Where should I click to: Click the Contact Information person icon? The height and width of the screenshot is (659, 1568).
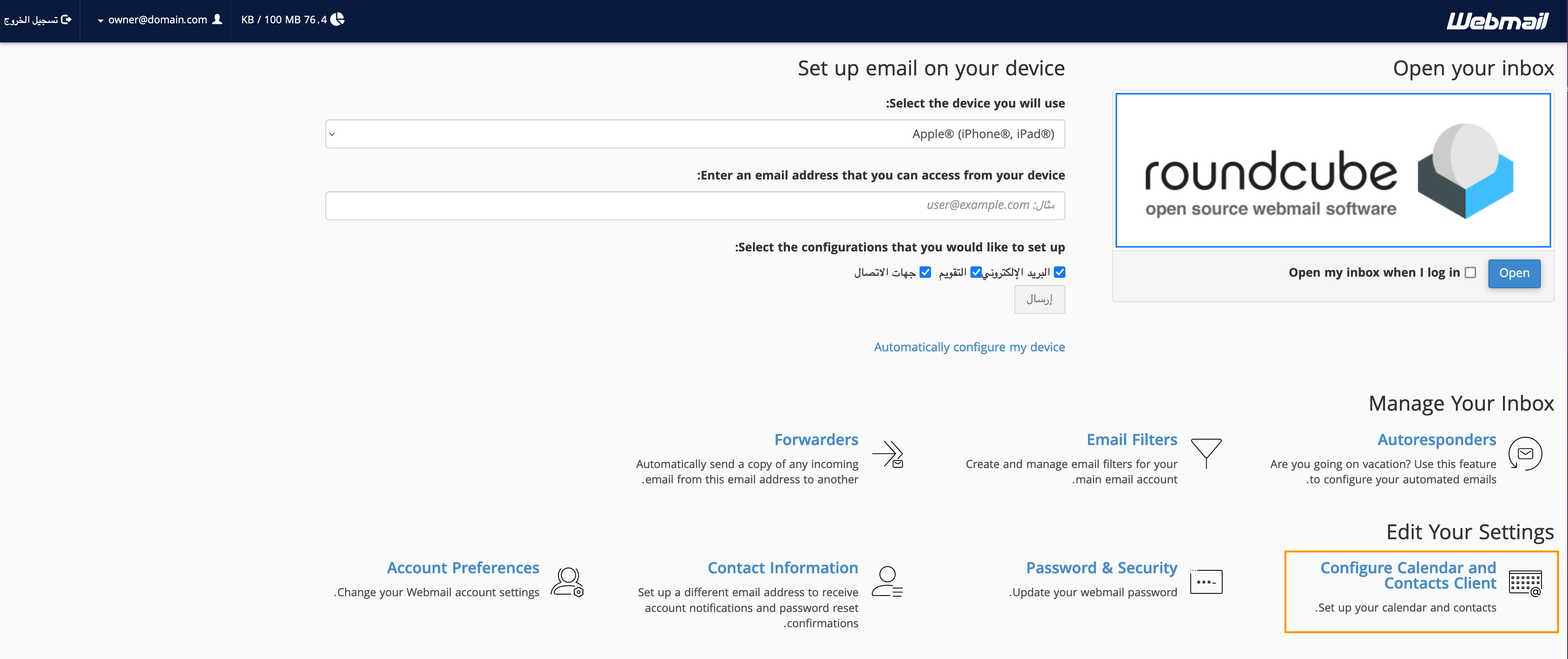pyautogui.click(x=887, y=582)
